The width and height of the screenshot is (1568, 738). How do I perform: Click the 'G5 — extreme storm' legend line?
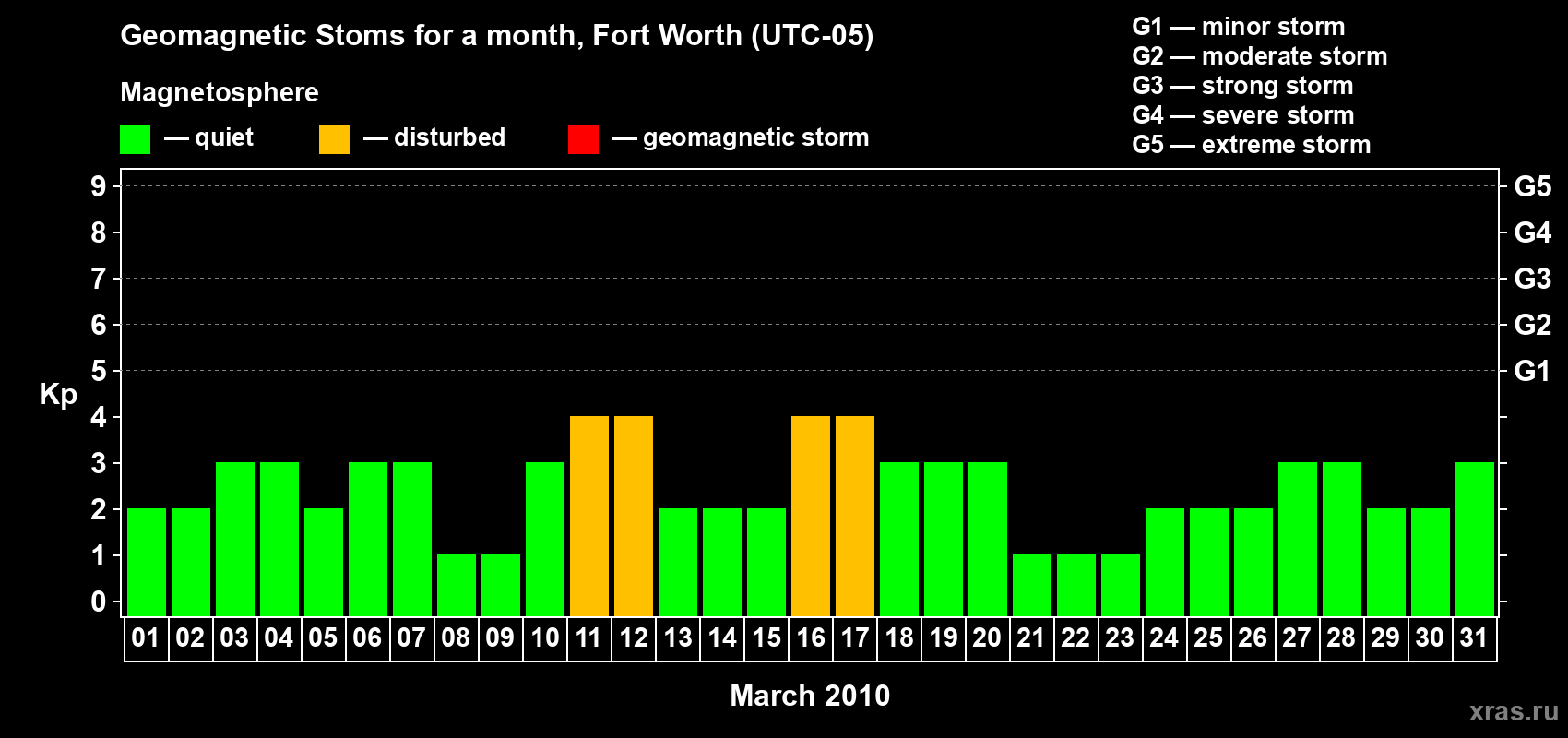pyautogui.click(x=1252, y=144)
